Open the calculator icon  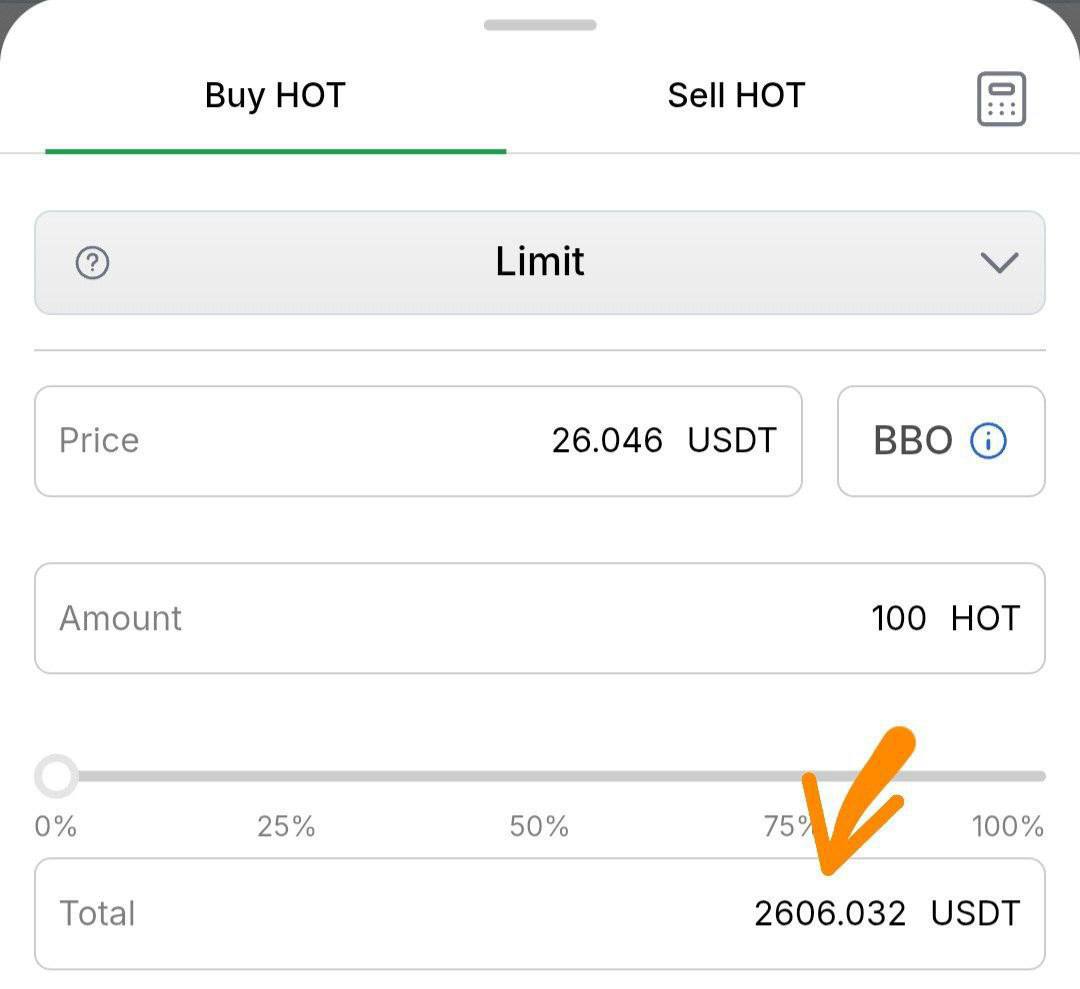point(1001,98)
